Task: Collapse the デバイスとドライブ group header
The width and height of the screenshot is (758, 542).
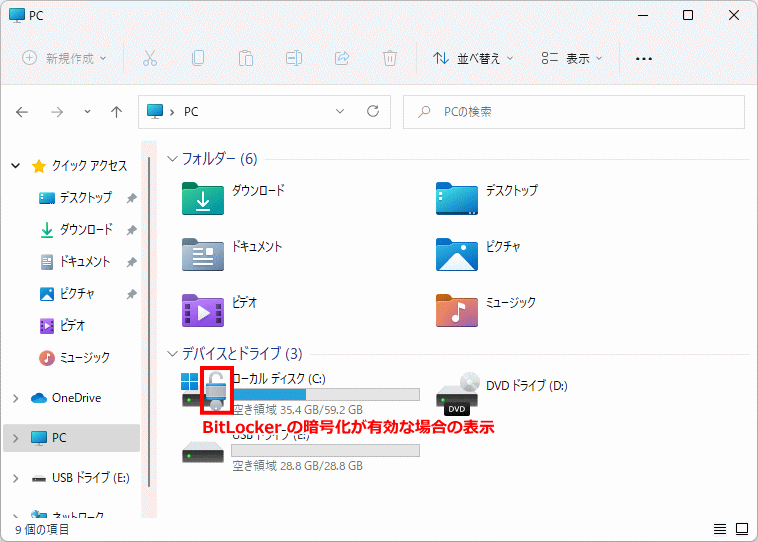Action: click(x=172, y=353)
